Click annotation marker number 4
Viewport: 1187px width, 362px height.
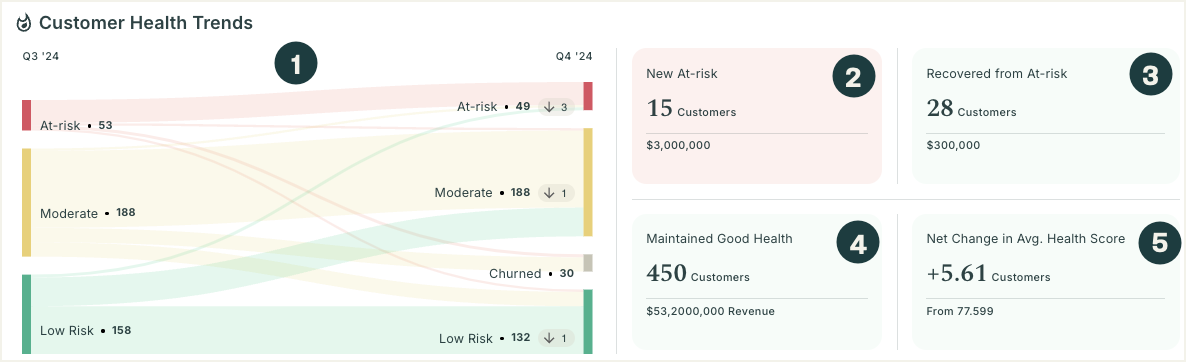[x=858, y=243]
